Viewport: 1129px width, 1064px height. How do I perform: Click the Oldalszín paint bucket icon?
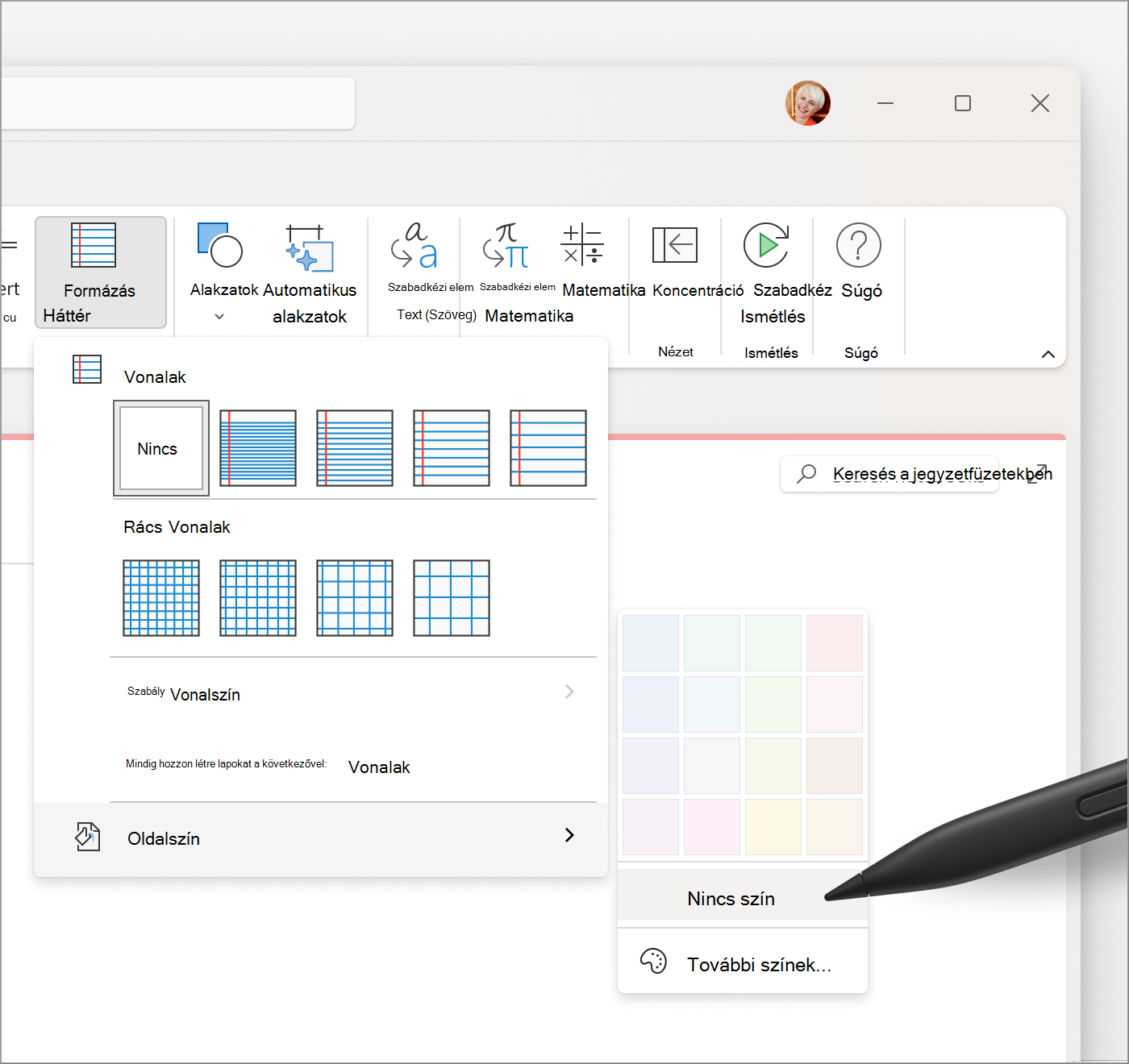(x=88, y=837)
